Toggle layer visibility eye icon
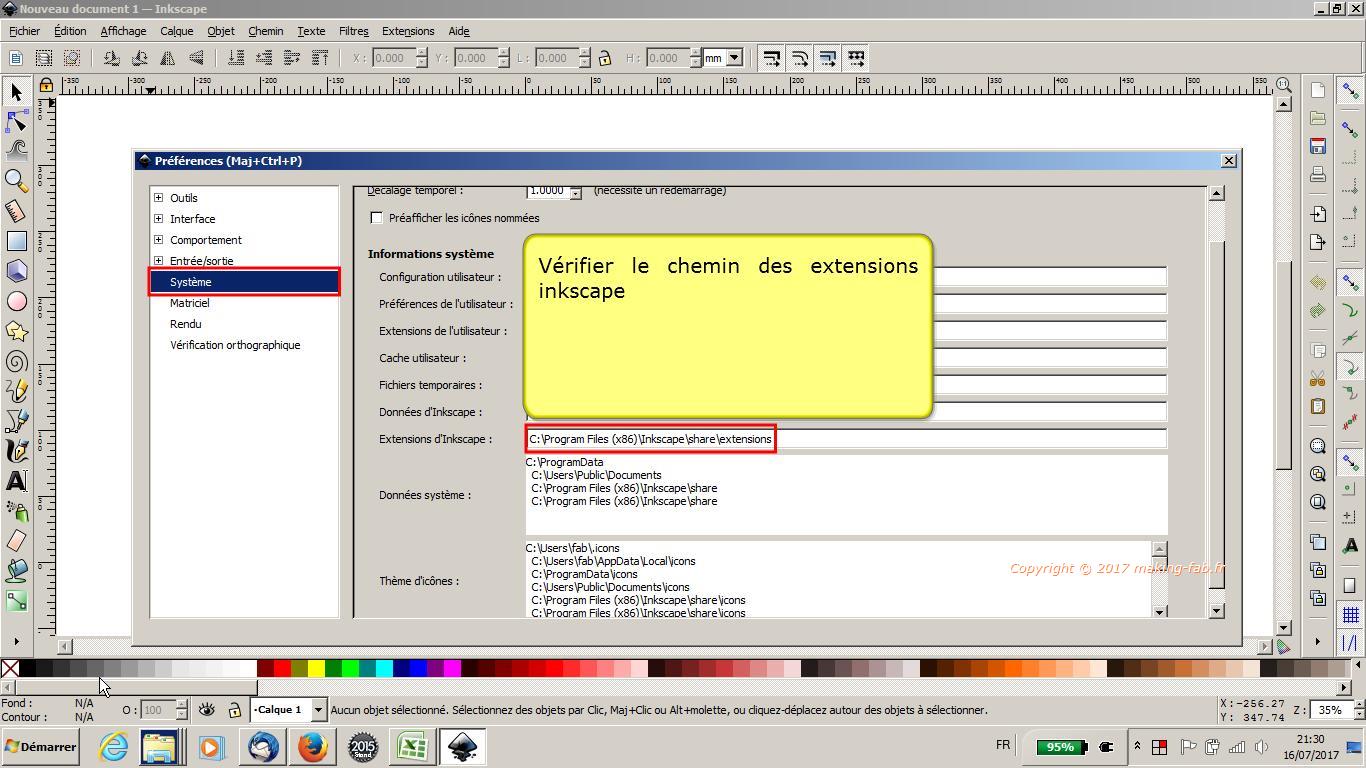The image size is (1366, 768). 206,710
